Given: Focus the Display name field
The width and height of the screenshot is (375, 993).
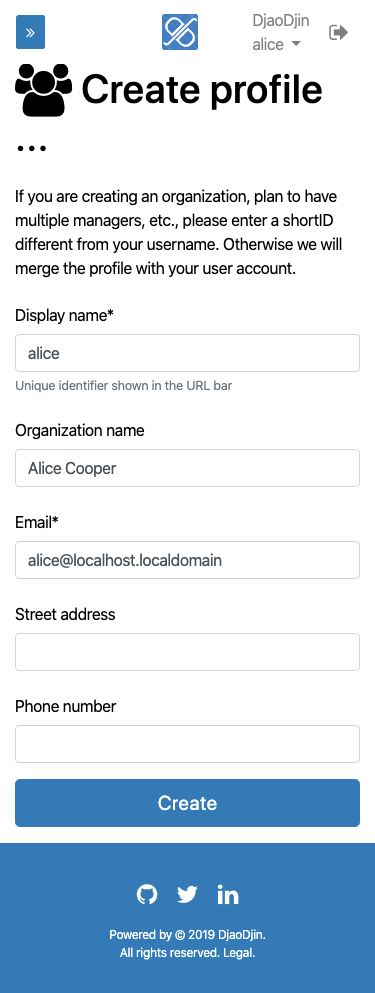Looking at the screenshot, I should [188, 353].
